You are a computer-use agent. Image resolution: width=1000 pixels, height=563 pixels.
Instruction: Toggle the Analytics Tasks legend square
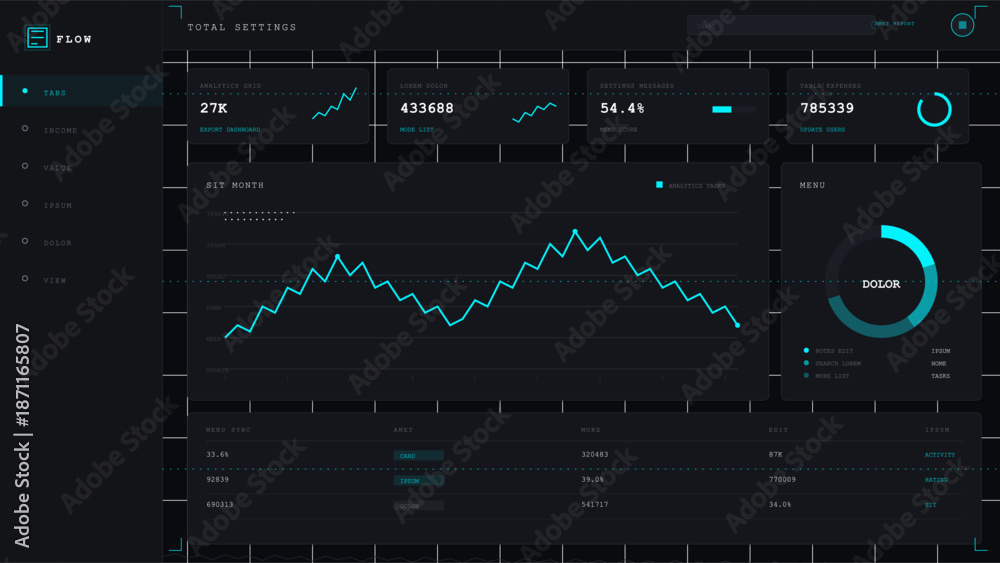click(x=659, y=185)
